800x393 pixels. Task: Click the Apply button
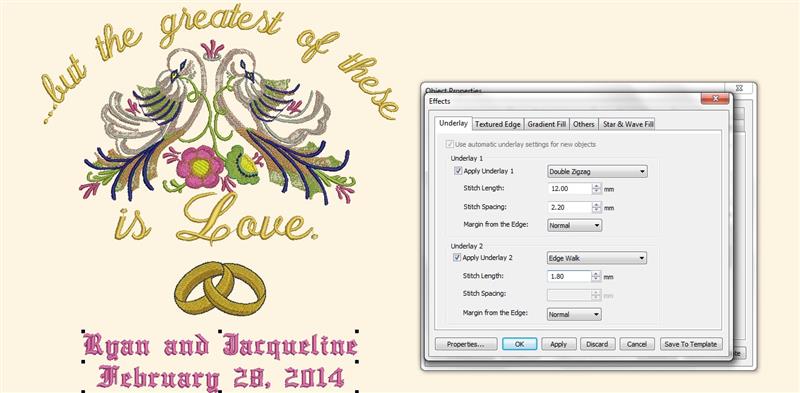point(559,344)
